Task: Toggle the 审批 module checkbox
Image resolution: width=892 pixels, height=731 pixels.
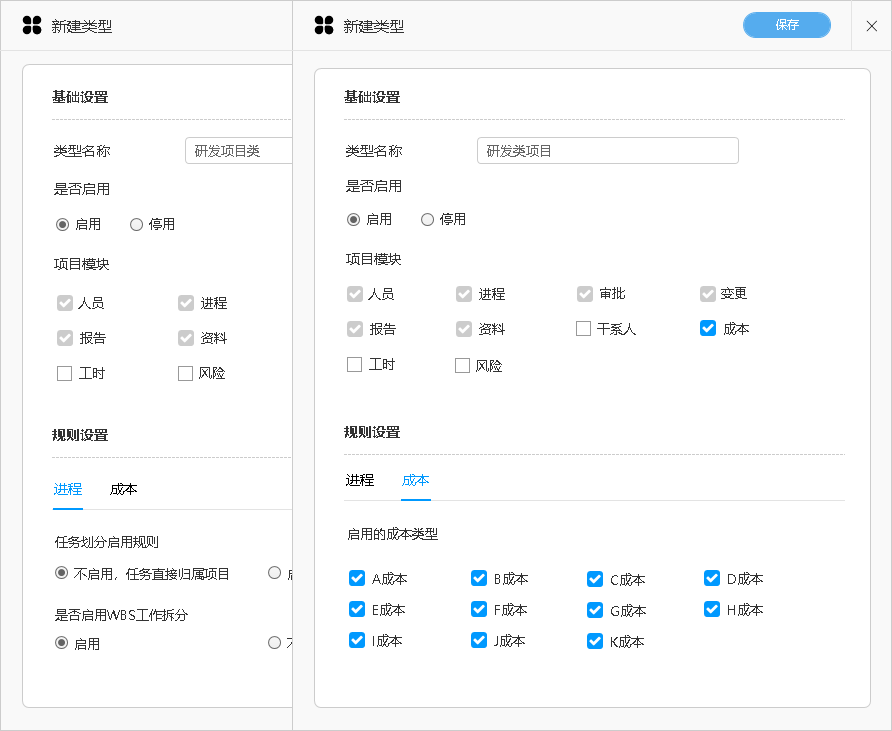Action: click(x=585, y=294)
